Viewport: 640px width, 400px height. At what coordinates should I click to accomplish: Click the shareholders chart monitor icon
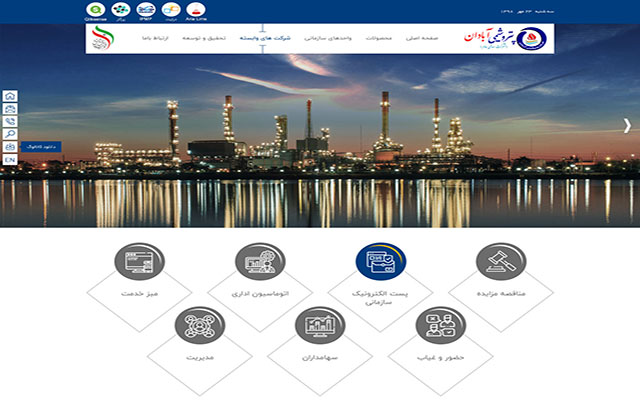[320, 325]
